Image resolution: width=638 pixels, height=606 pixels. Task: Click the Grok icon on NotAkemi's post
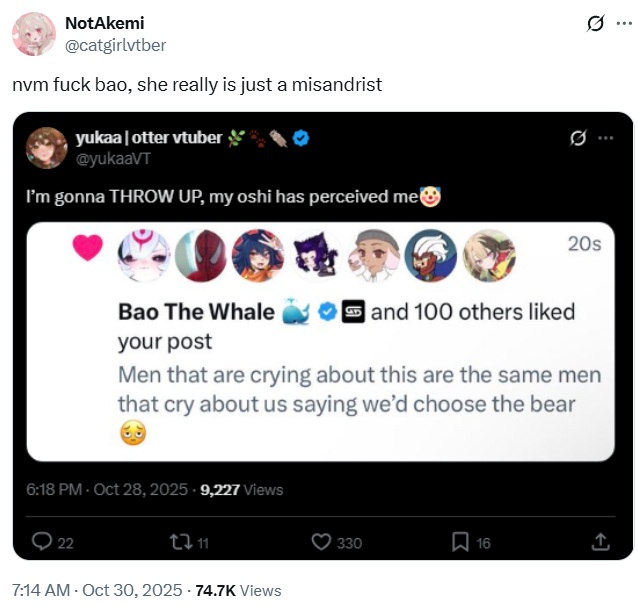coord(594,24)
